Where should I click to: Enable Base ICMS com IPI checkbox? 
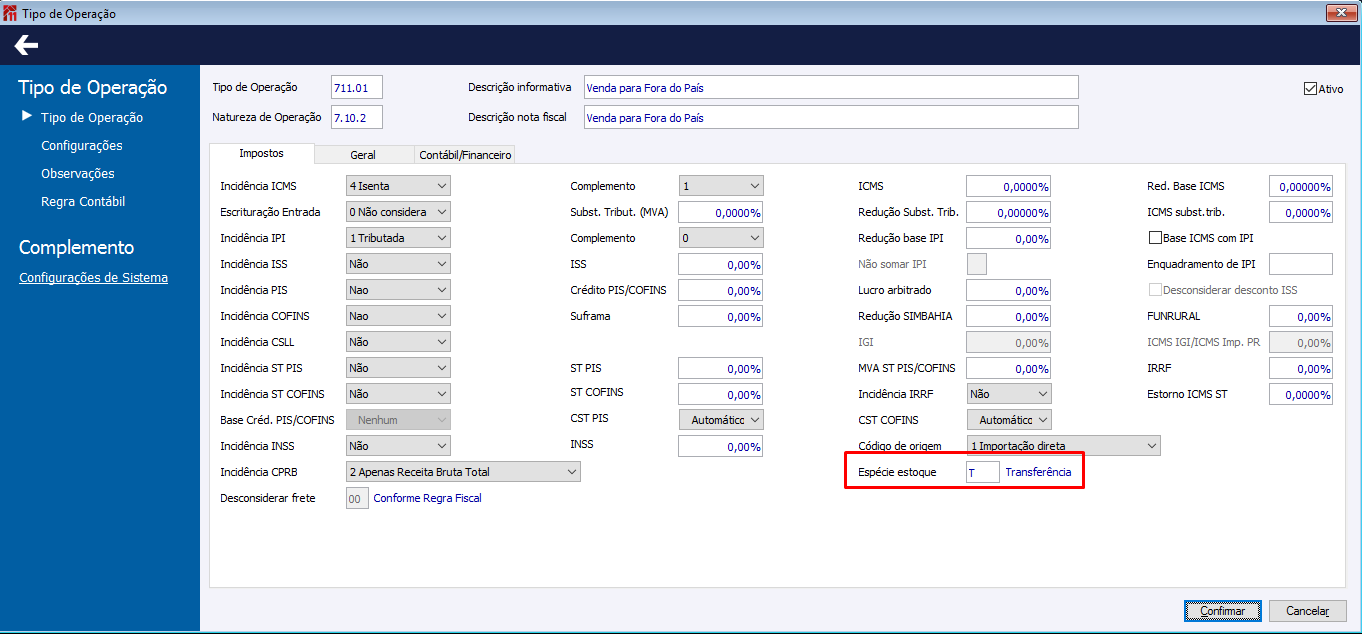click(1155, 238)
